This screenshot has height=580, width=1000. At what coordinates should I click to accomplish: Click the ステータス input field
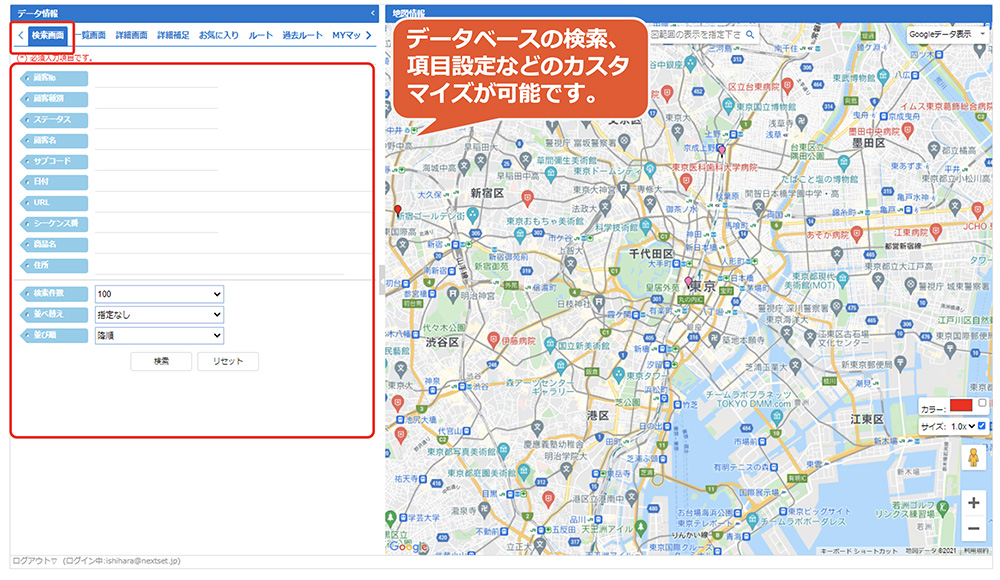pos(156,120)
